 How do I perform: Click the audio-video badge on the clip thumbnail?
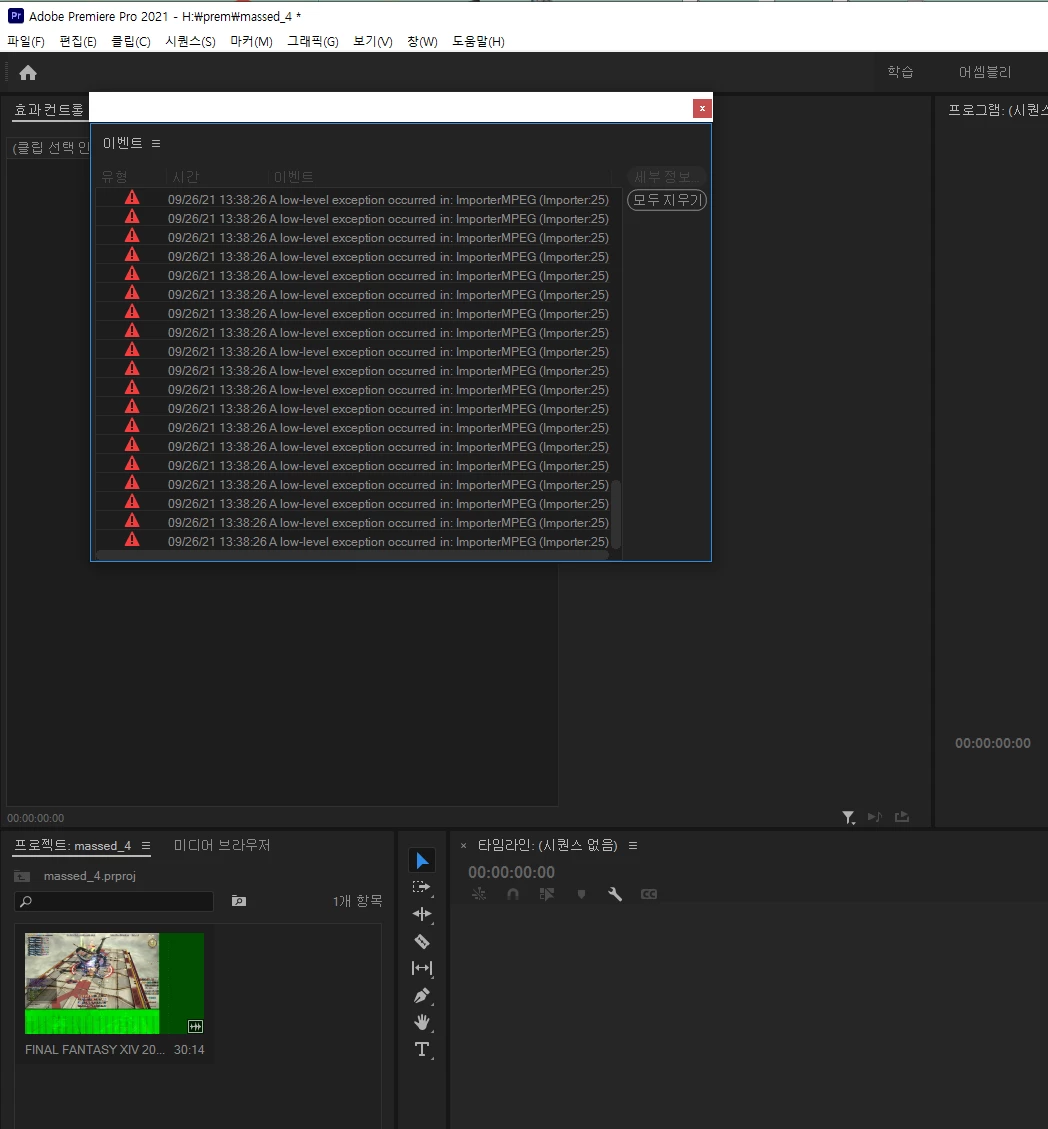(195, 1026)
